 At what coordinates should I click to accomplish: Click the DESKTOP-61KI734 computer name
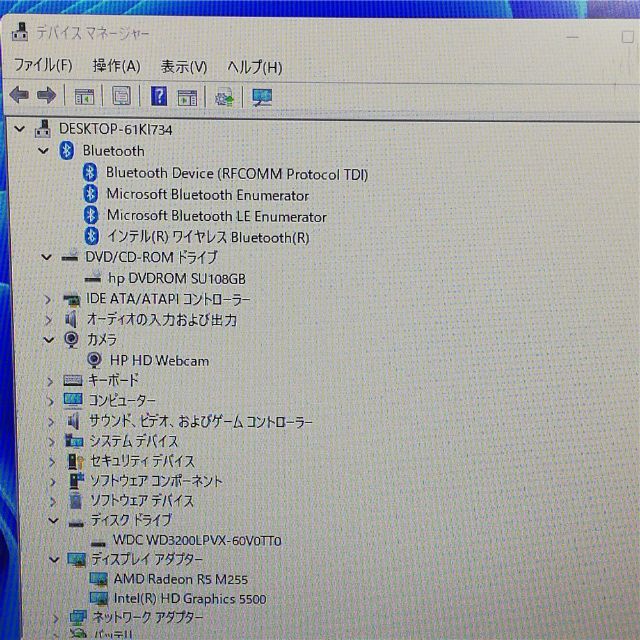116,129
